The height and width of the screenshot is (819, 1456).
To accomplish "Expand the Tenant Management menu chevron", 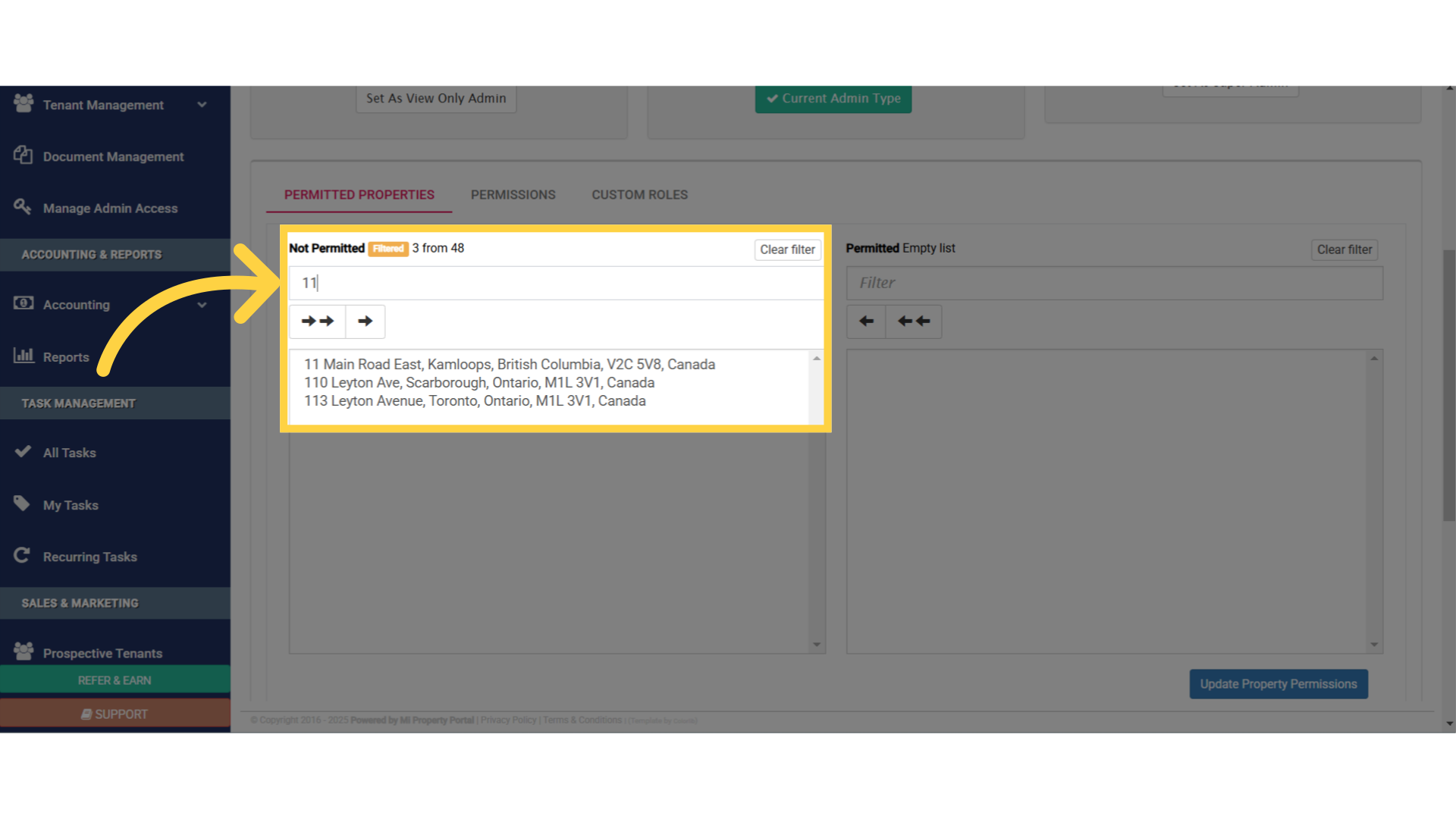I will coord(202,105).
